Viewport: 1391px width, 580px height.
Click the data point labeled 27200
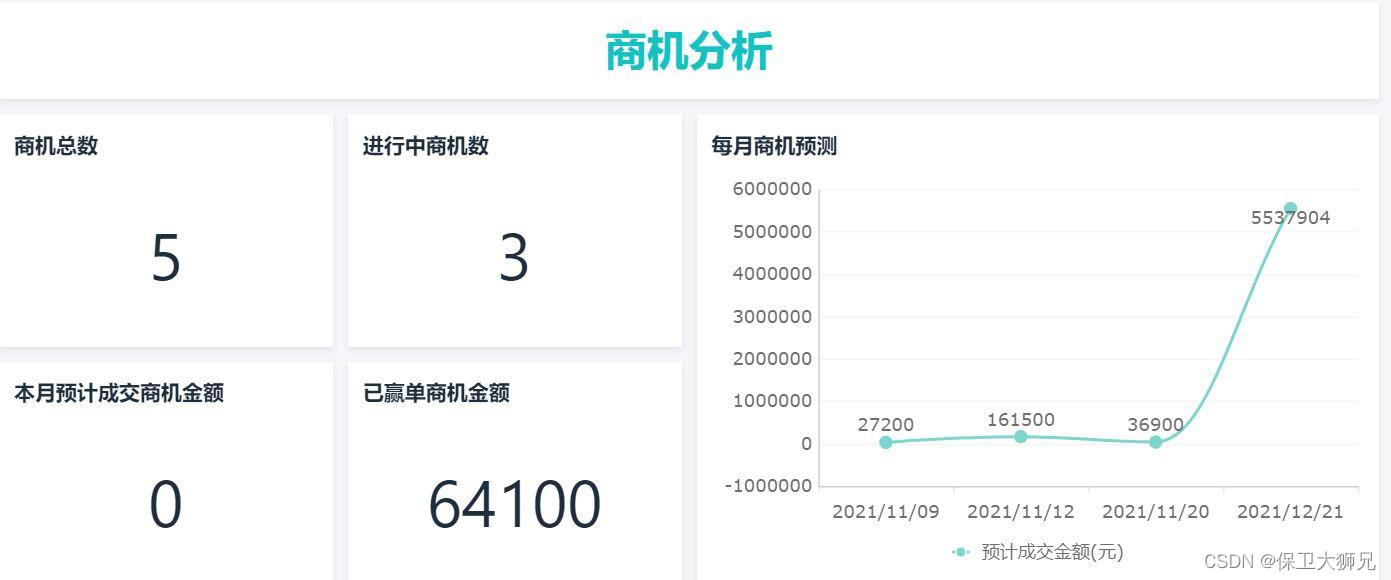click(886, 442)
